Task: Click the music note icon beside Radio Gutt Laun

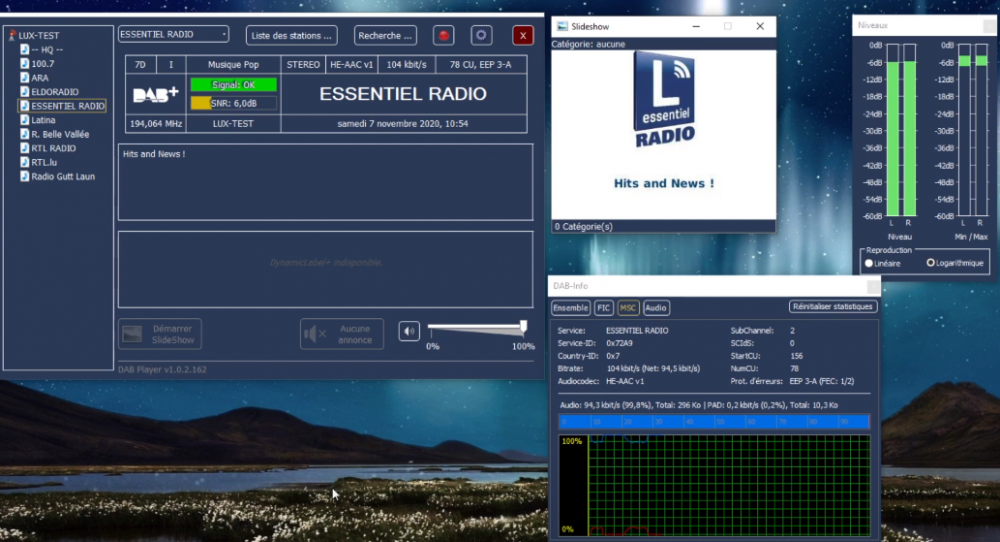Action: tap(24, 176)
